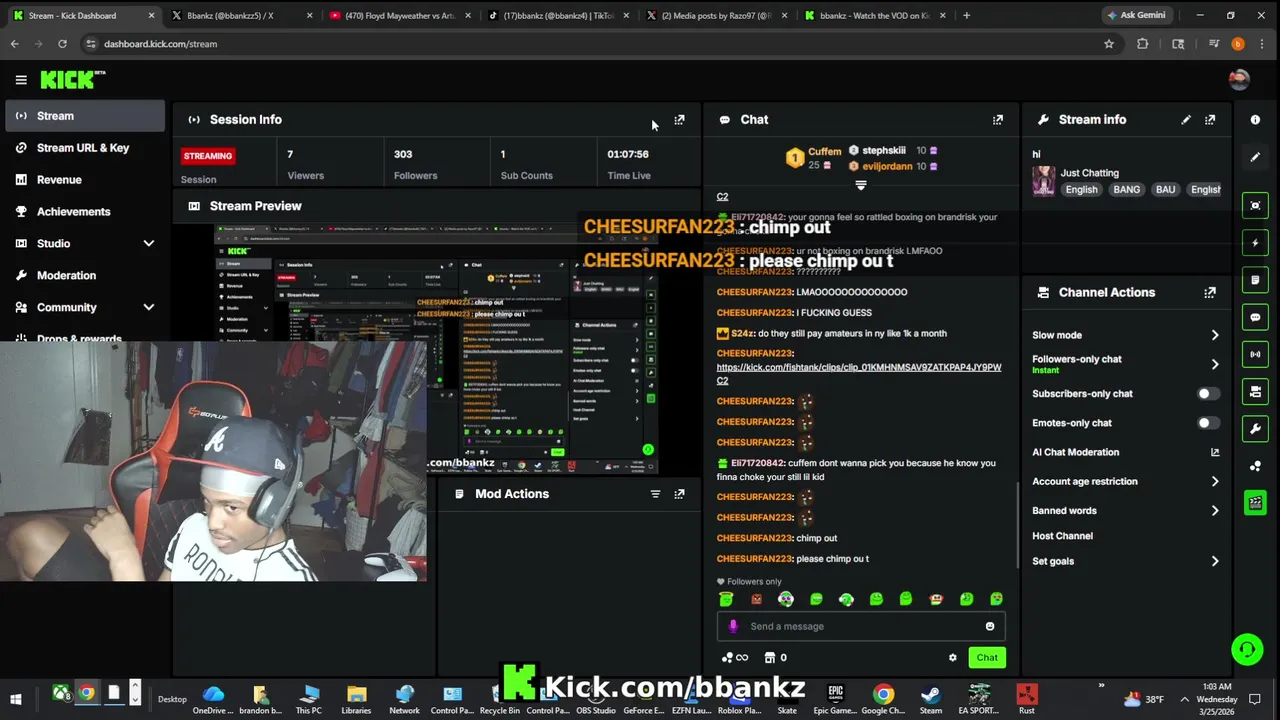Open the Windows Start menu
Image resolution: width=1280 pixels, height=720 pixels.
point(16,699)
